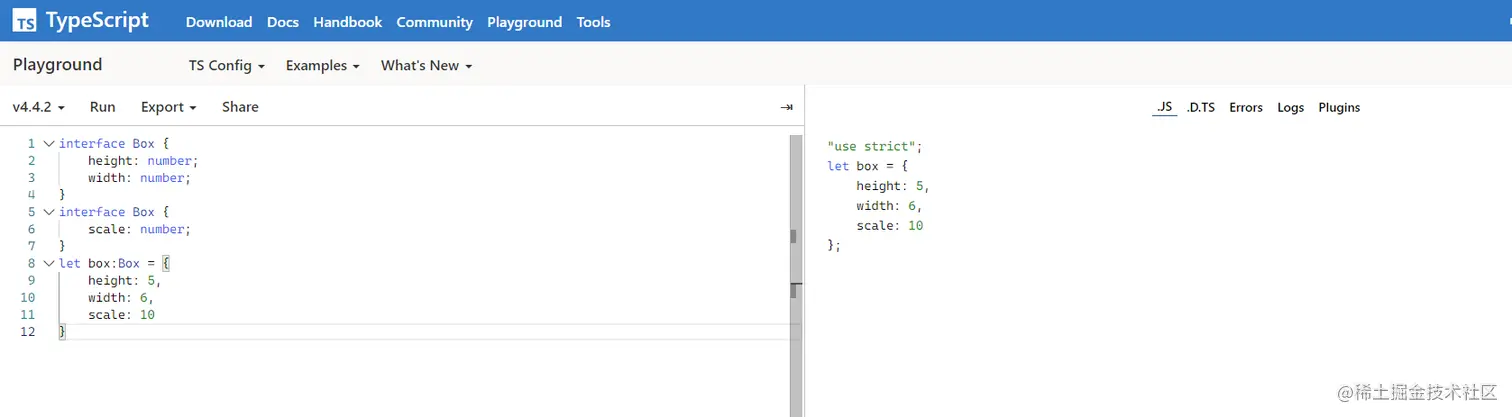
Task: Open the Plugins tab
Action: [1339, 107]
